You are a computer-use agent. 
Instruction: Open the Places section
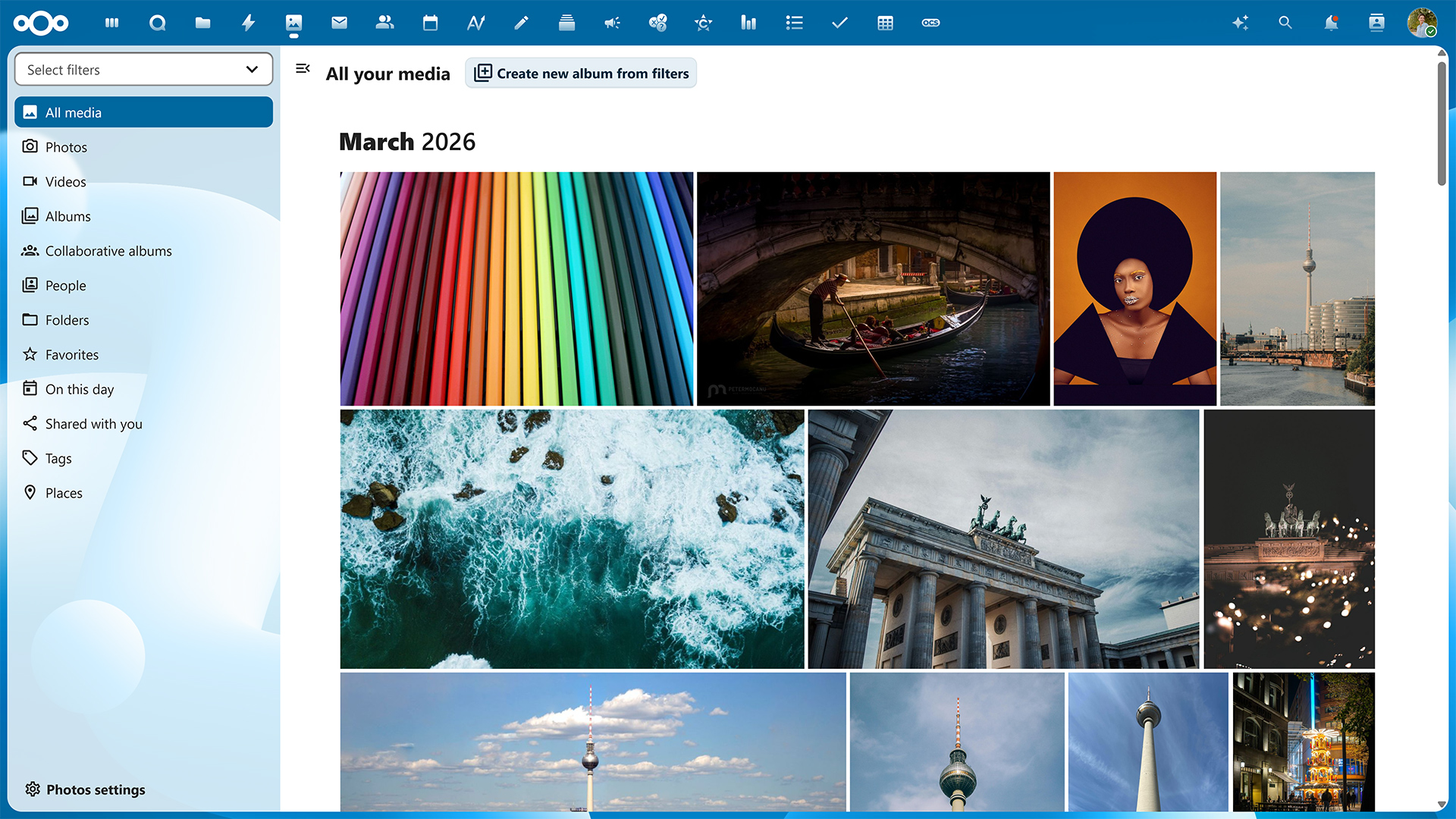(x=64, y=493)
